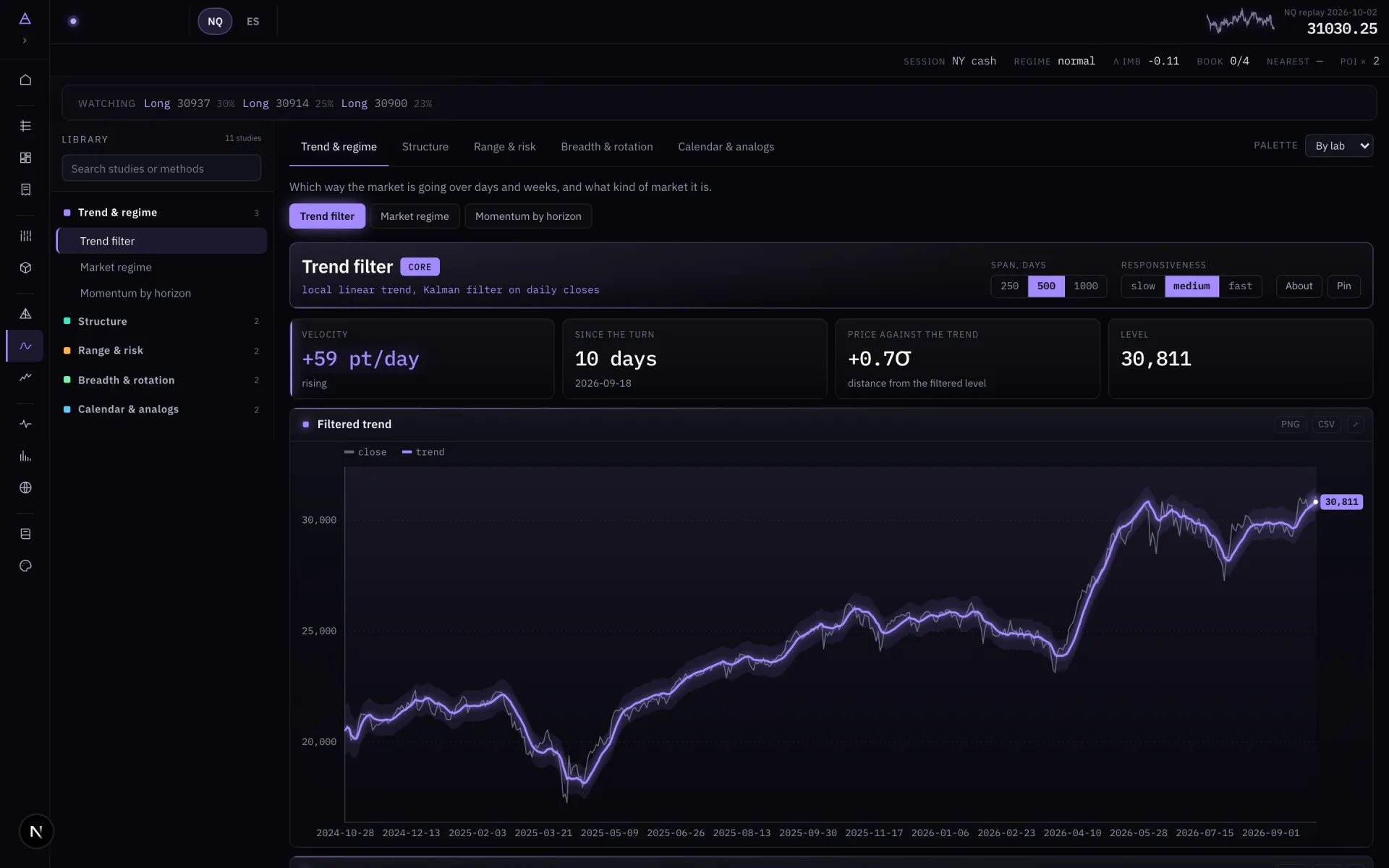The image size is (1389, 868).
Task: Open the Breadth & rotation tab
Action: pyautogui.click(x=606, y=147)
